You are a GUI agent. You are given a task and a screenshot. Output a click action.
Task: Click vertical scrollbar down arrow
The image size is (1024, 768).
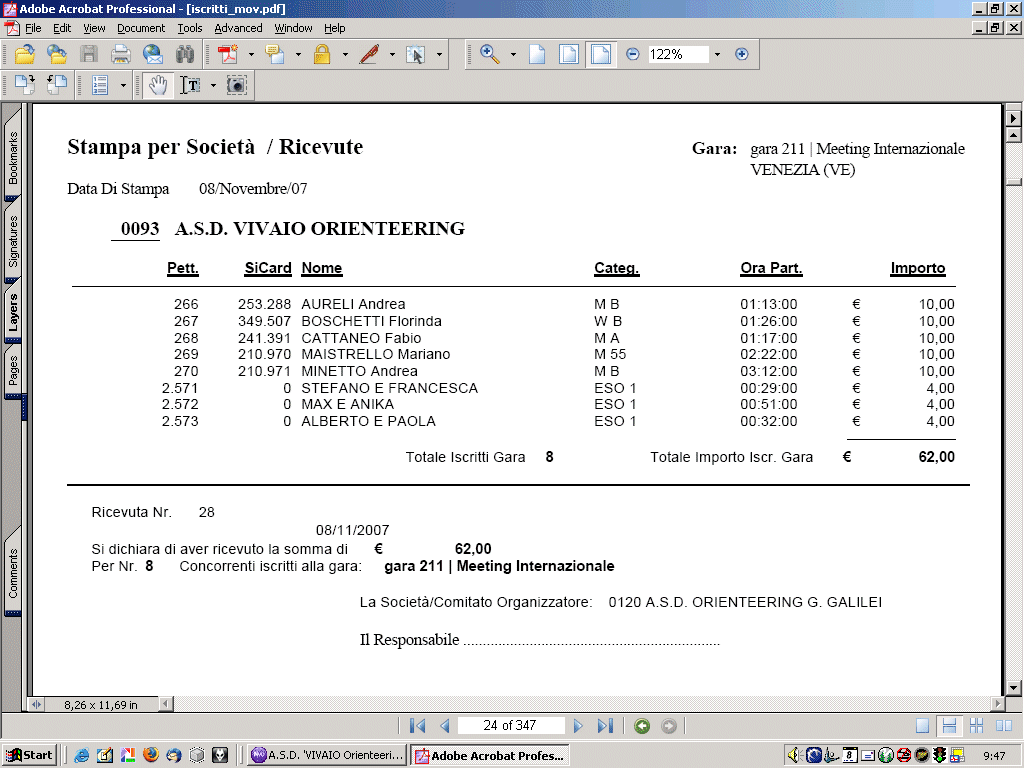tap(1013, 688)
